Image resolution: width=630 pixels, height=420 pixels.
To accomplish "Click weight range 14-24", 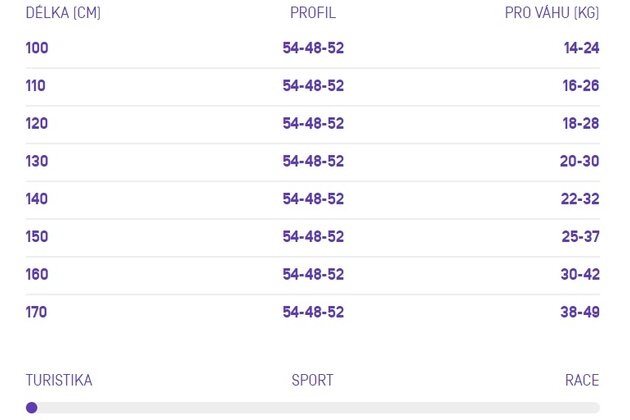I will (x=582, y=48).
